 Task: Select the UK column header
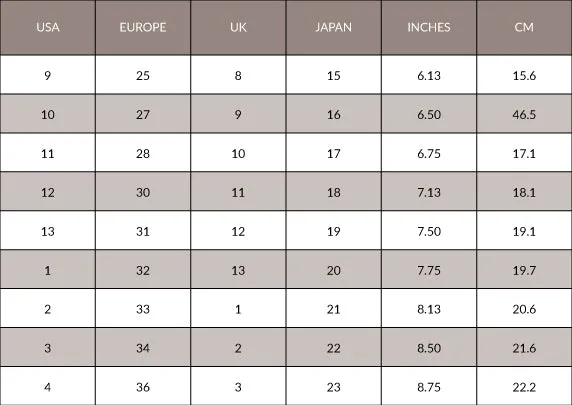click(238, 27)
